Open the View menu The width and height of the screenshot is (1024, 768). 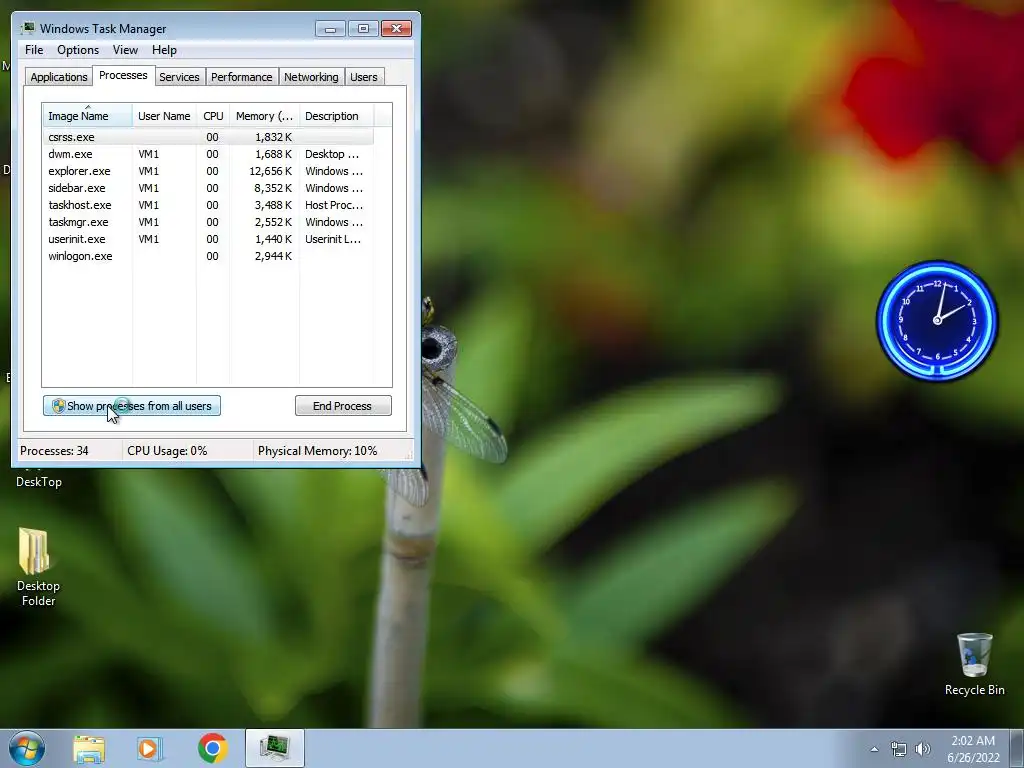(125, 50)
